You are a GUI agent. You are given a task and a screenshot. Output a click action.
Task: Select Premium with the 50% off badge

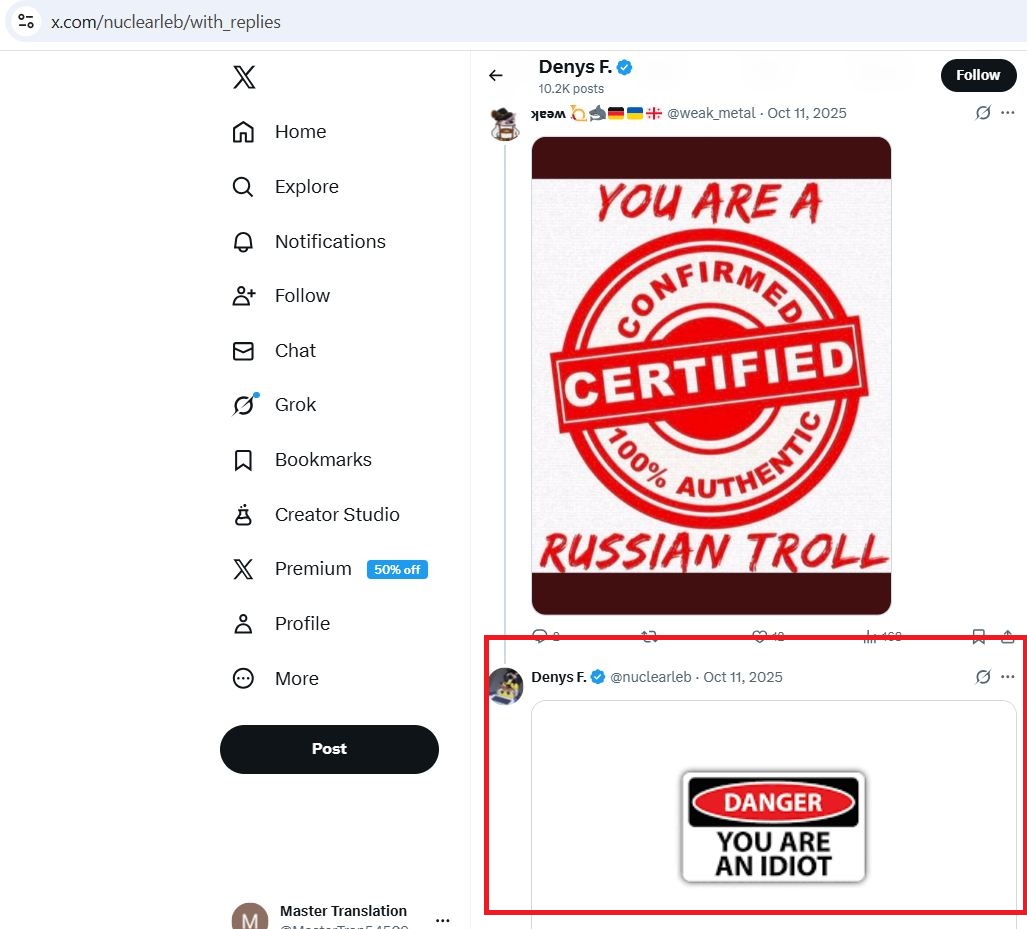pyautogui.click(x=313, y=569)
